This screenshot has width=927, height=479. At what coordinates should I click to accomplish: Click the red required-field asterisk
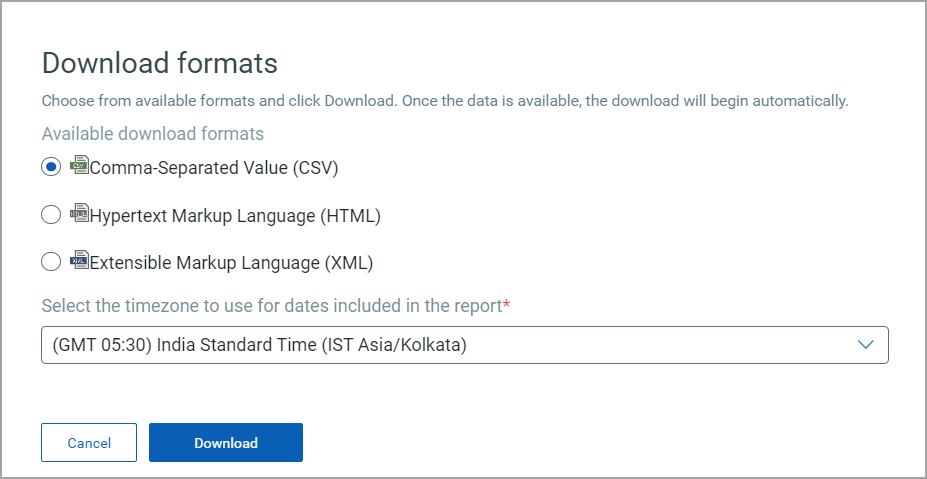pyautogui.click(x=506, y=304)
